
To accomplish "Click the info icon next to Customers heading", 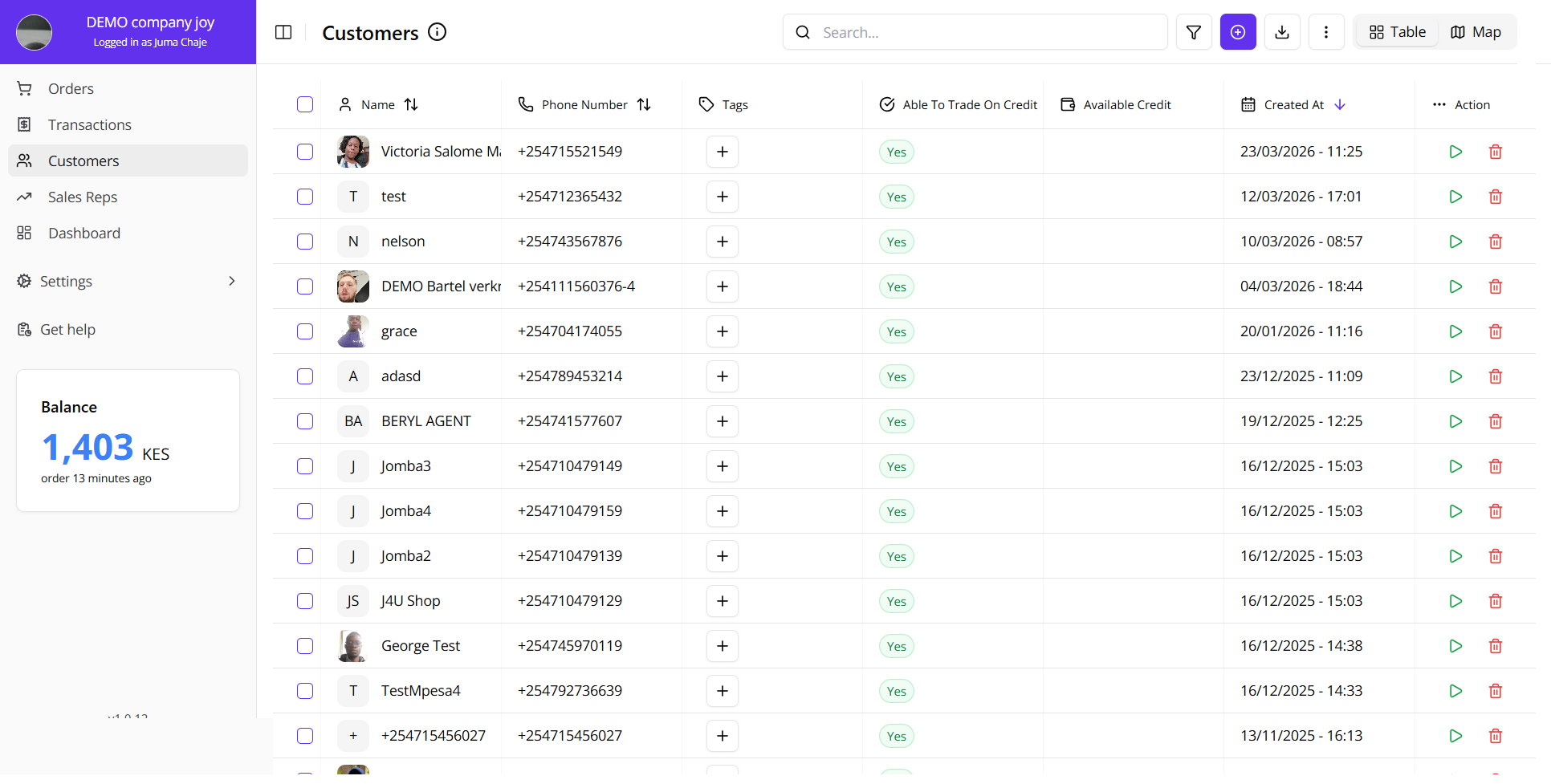I will coord(437,32).
